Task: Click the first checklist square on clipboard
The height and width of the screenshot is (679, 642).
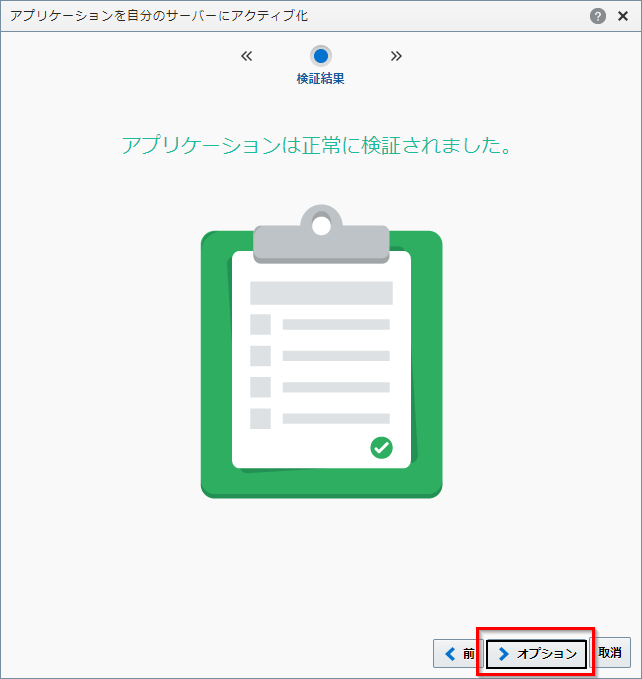Action: pos(260,324)
